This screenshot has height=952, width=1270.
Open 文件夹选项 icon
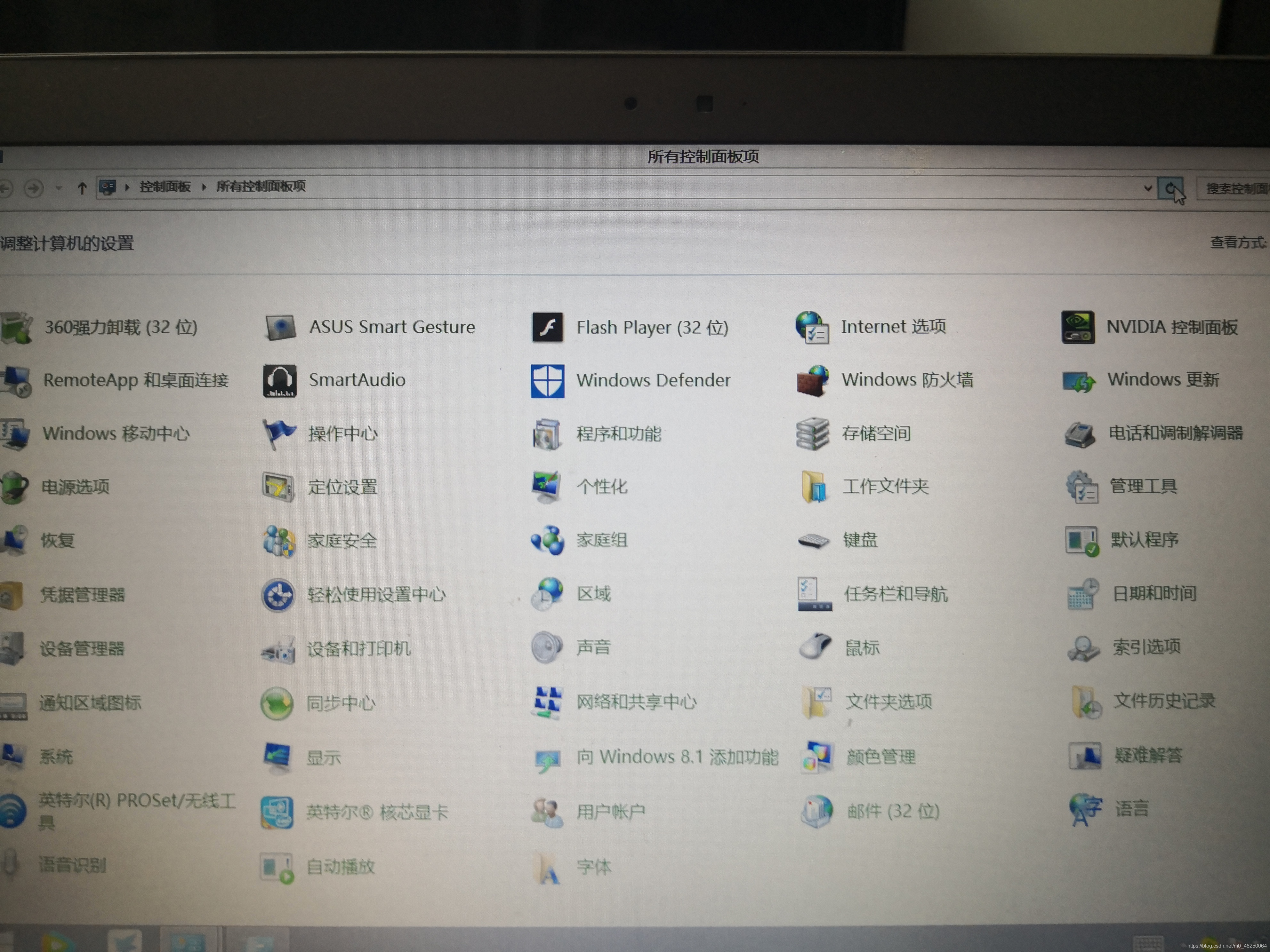[816, 702]
